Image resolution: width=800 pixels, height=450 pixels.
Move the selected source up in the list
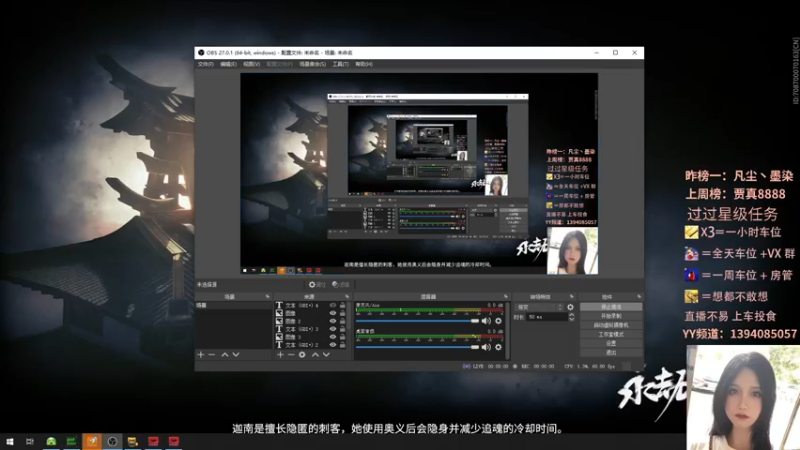click(x=315, y=355)
